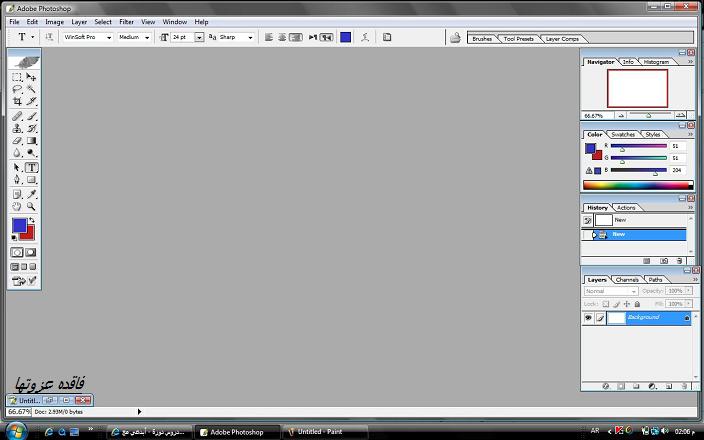Click the text color swatch in options bar
The image size is (704, 440).
click(x=345, y=37)
